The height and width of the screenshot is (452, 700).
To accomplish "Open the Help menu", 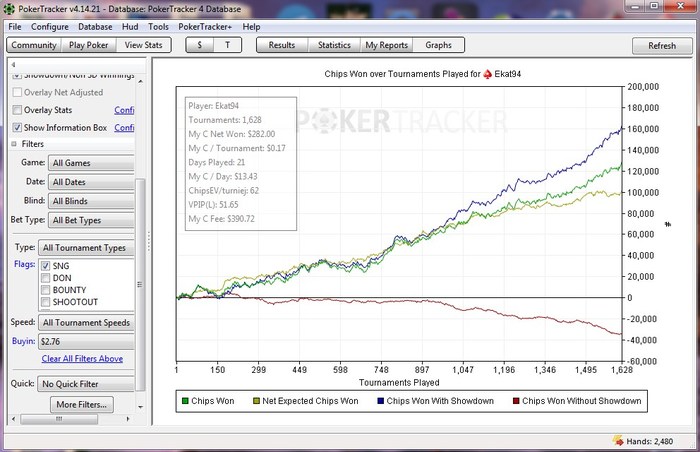I will 251,27.
